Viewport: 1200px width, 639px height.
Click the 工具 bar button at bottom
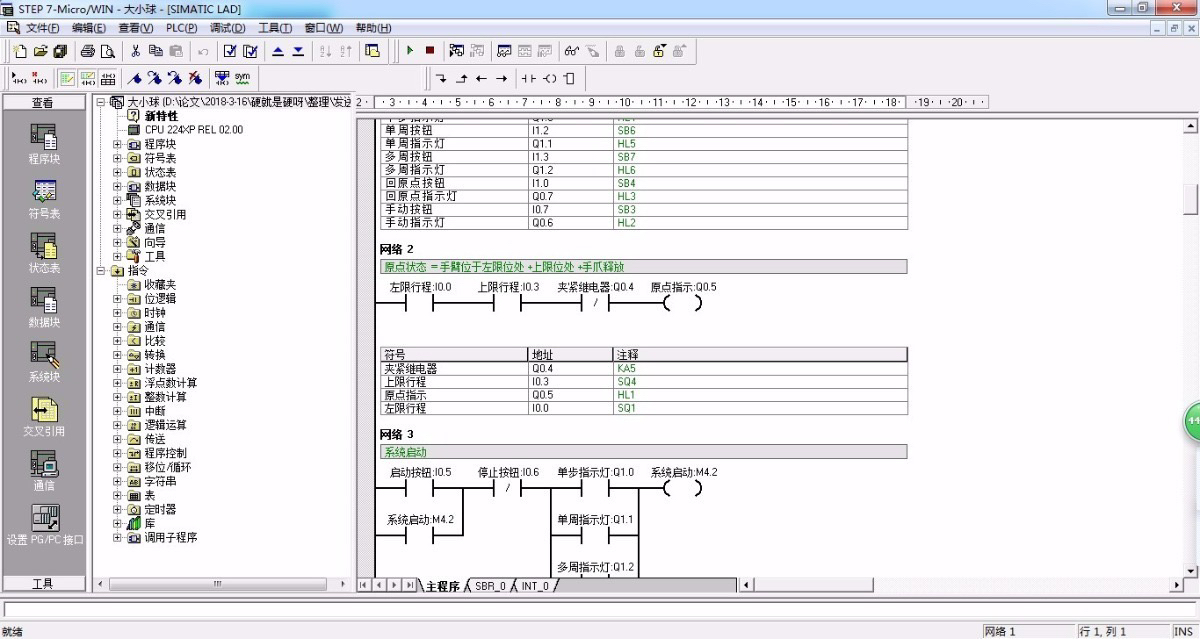tap(44, 584)
